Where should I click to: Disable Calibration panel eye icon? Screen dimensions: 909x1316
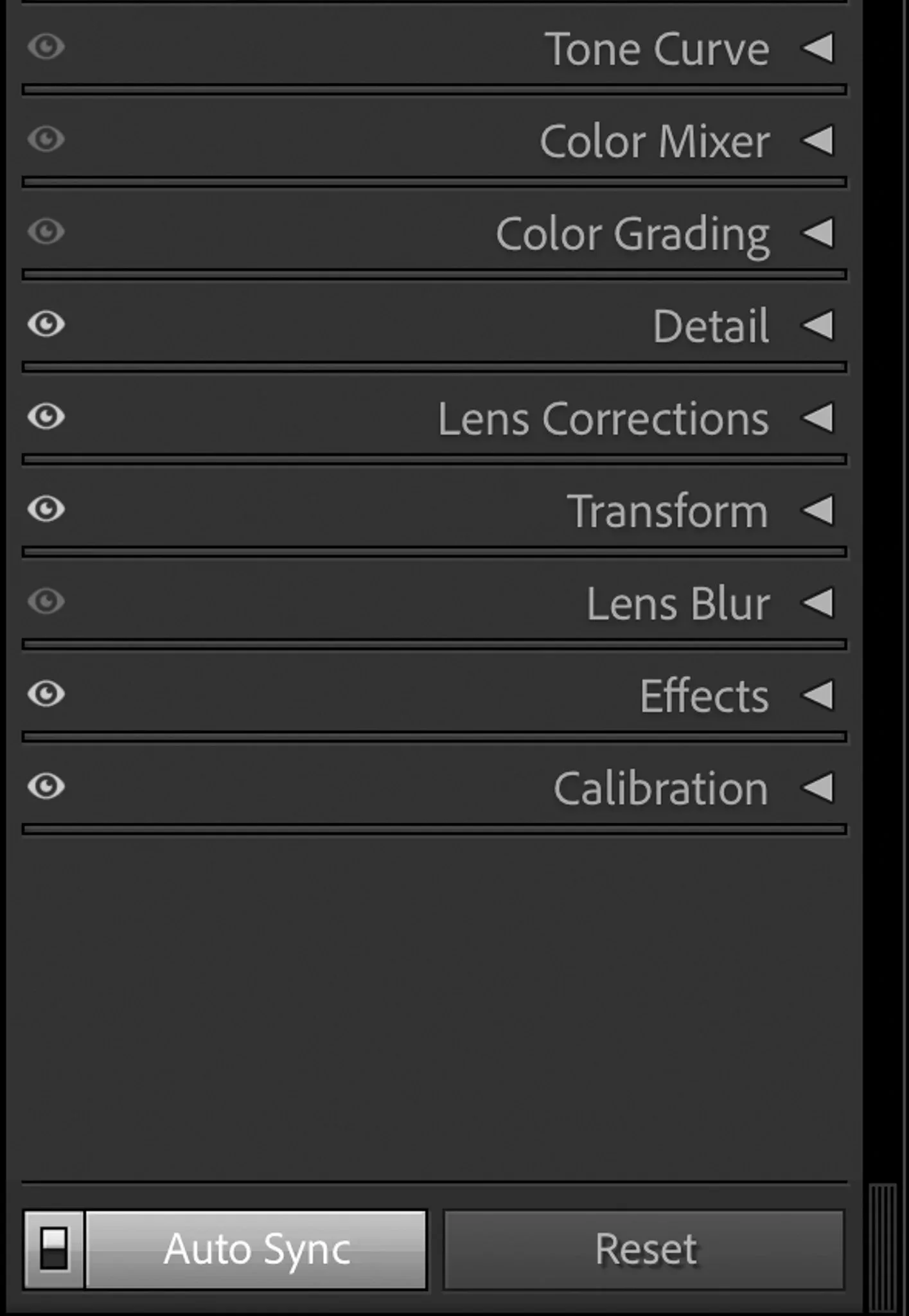(46, 787)
